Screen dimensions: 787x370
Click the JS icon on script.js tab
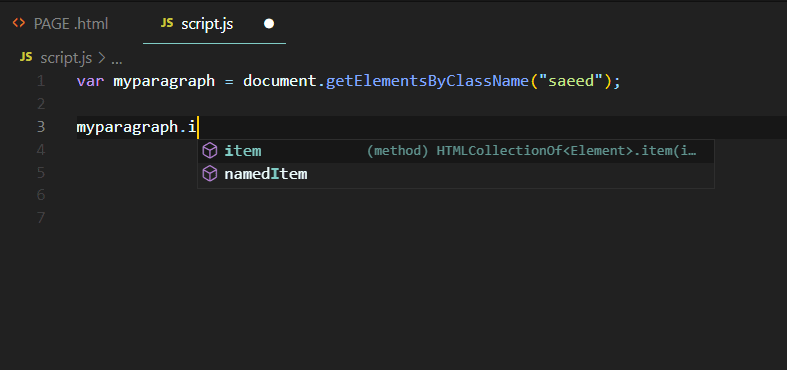(167, 23)
